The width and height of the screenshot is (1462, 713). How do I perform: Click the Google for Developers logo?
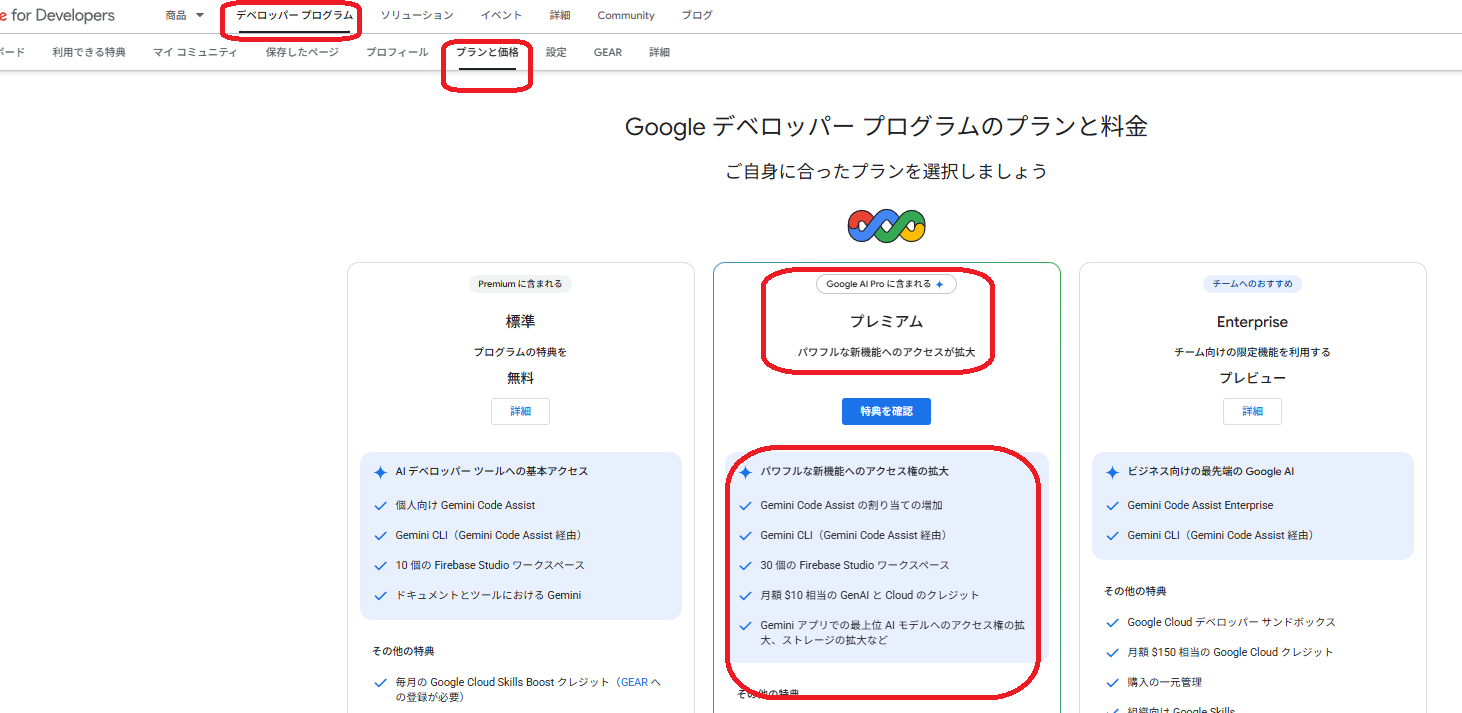pyautogui.click(x=57, y=15)
